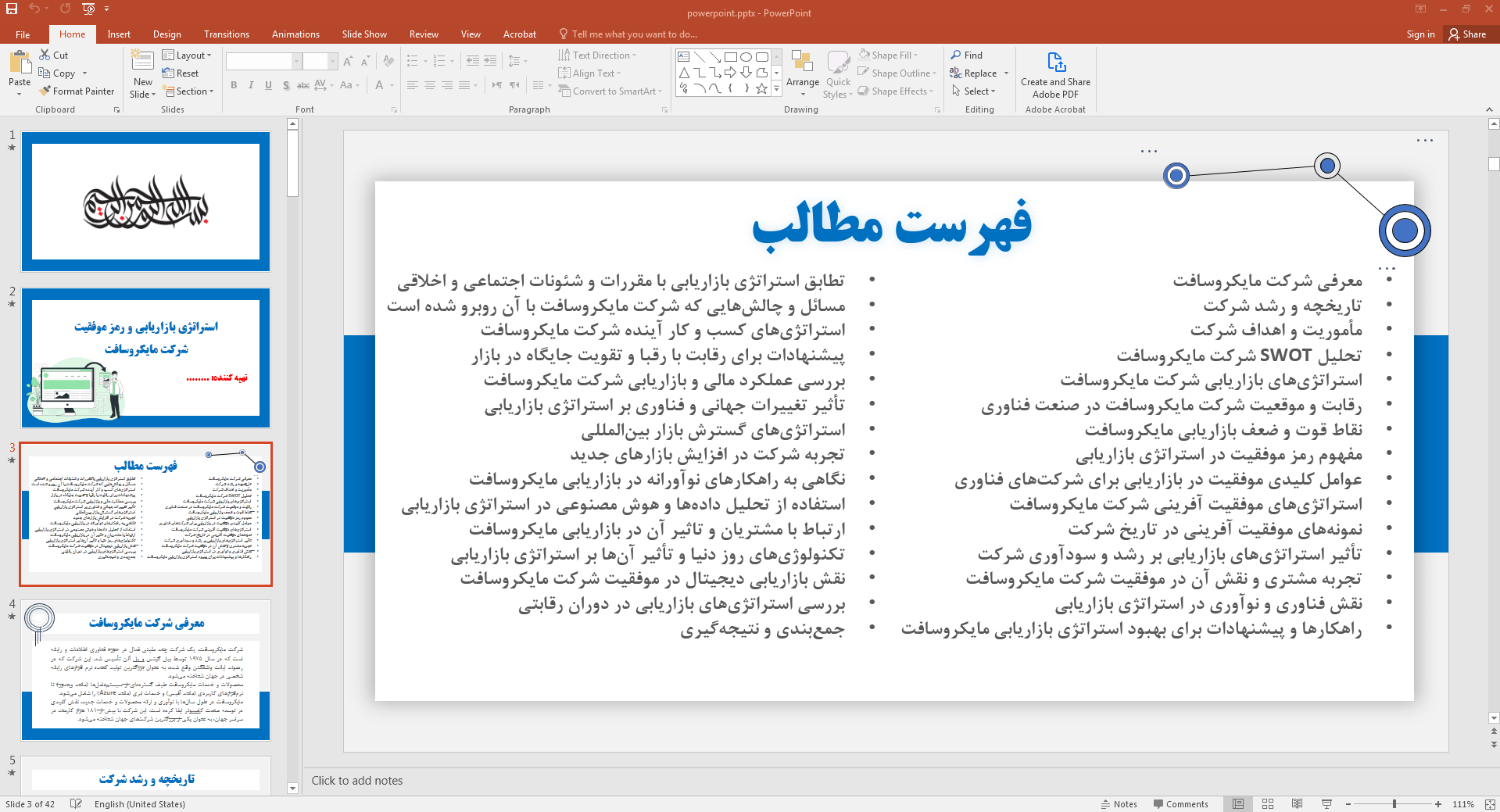
Task: Open the Section dropdown
Action: tap(188, 91)
